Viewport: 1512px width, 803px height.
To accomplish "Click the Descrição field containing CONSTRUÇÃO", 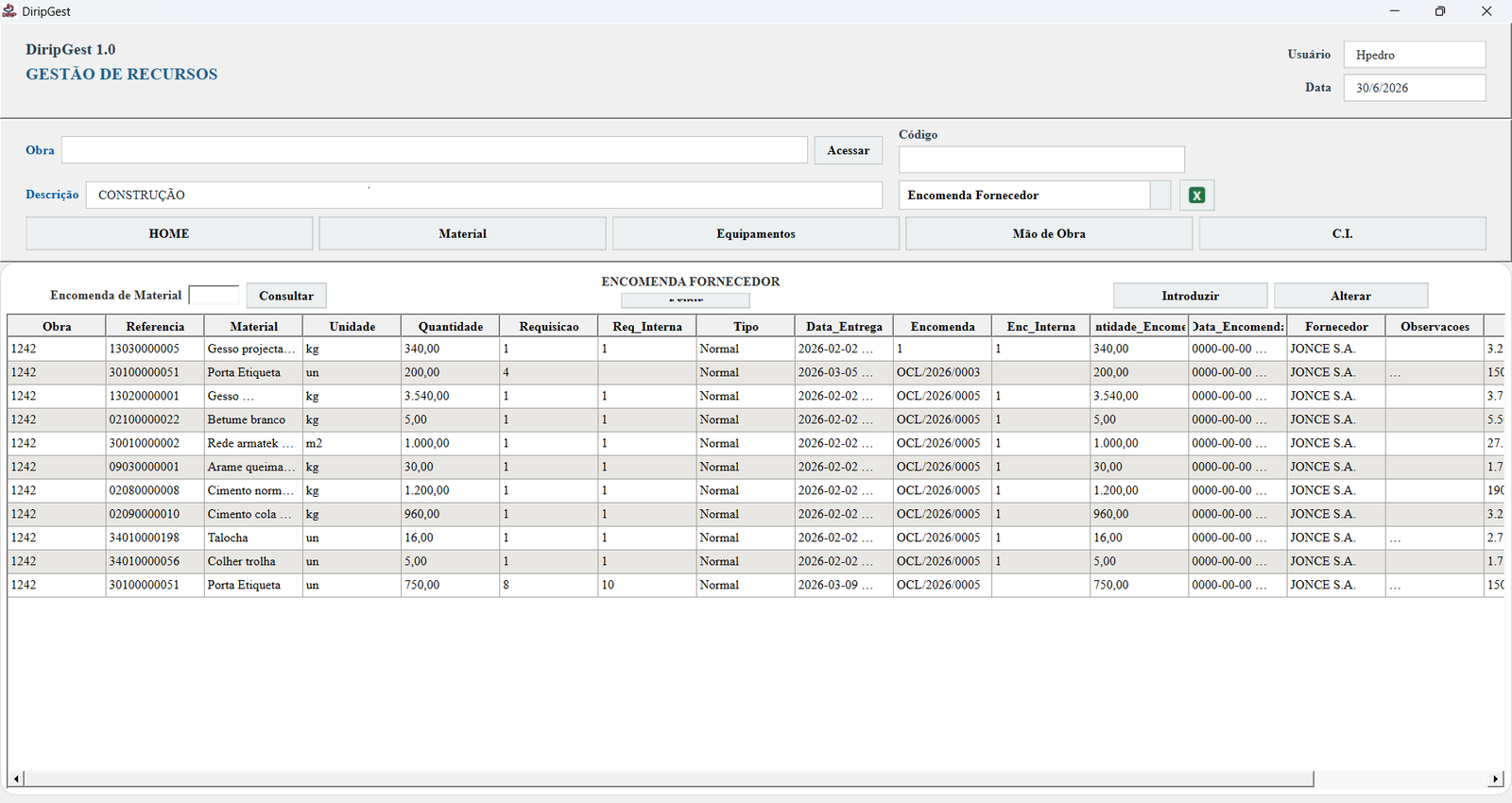I will (x=484, y=195).
